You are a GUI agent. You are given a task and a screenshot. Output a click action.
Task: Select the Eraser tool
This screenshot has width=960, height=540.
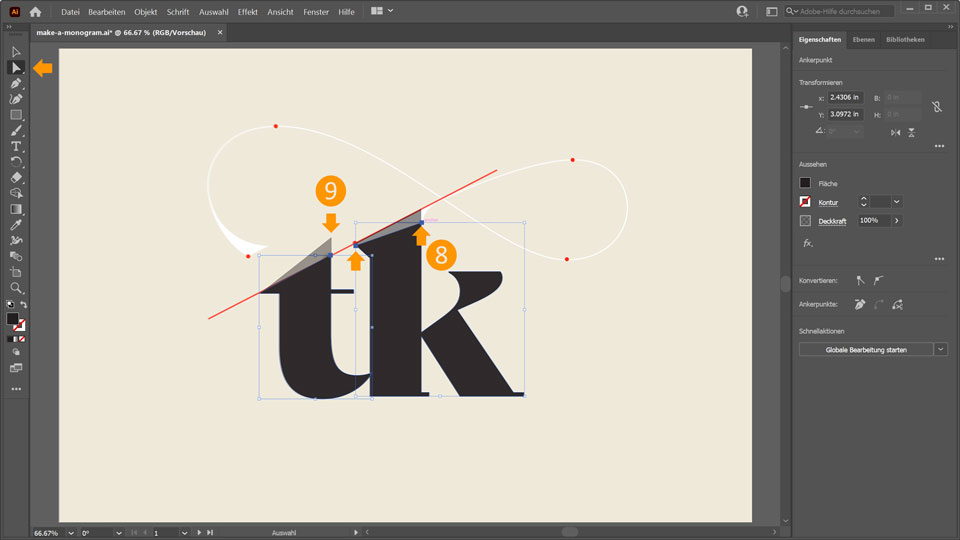(16, 178)
